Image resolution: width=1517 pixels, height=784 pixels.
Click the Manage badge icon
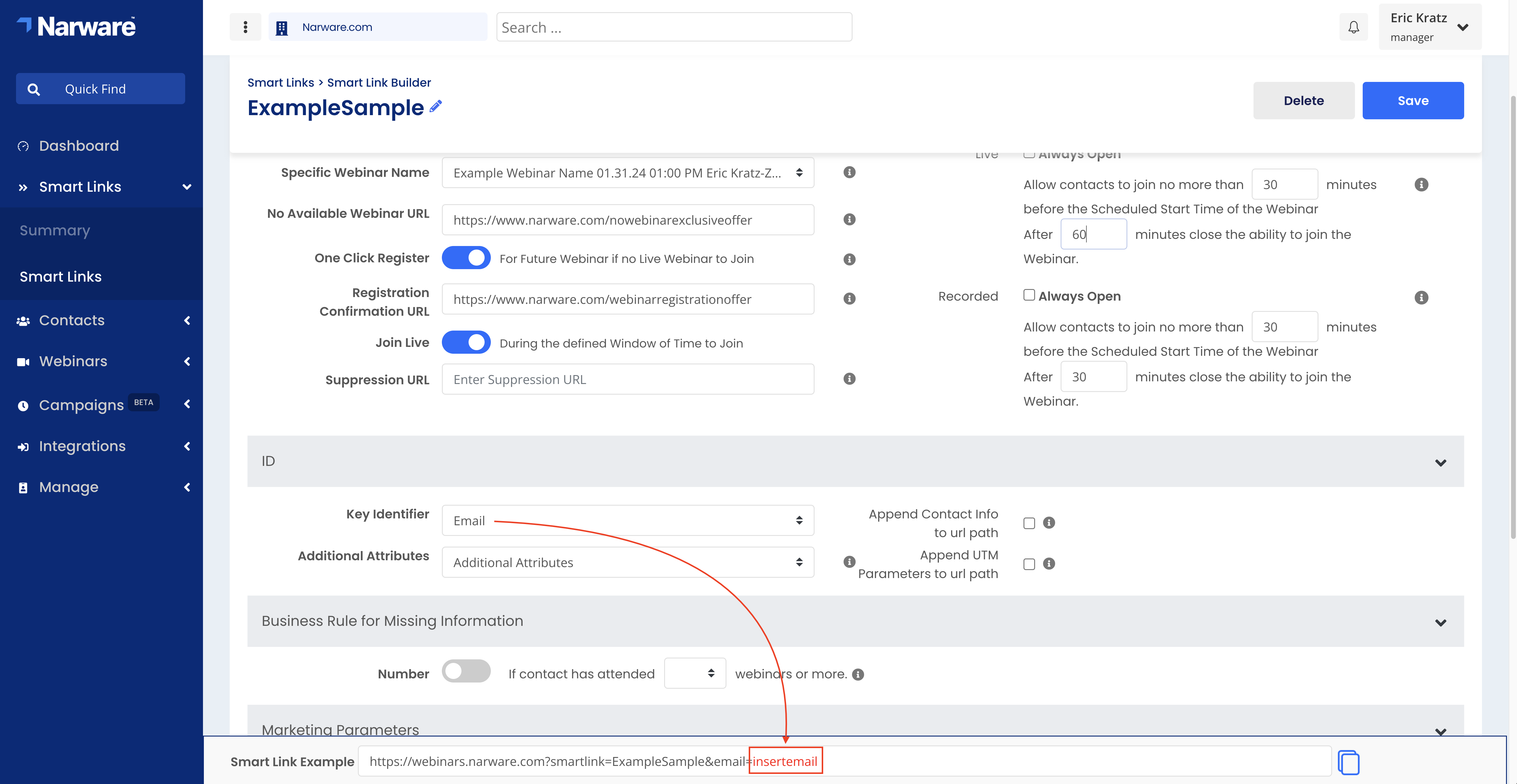pos(23,488)
